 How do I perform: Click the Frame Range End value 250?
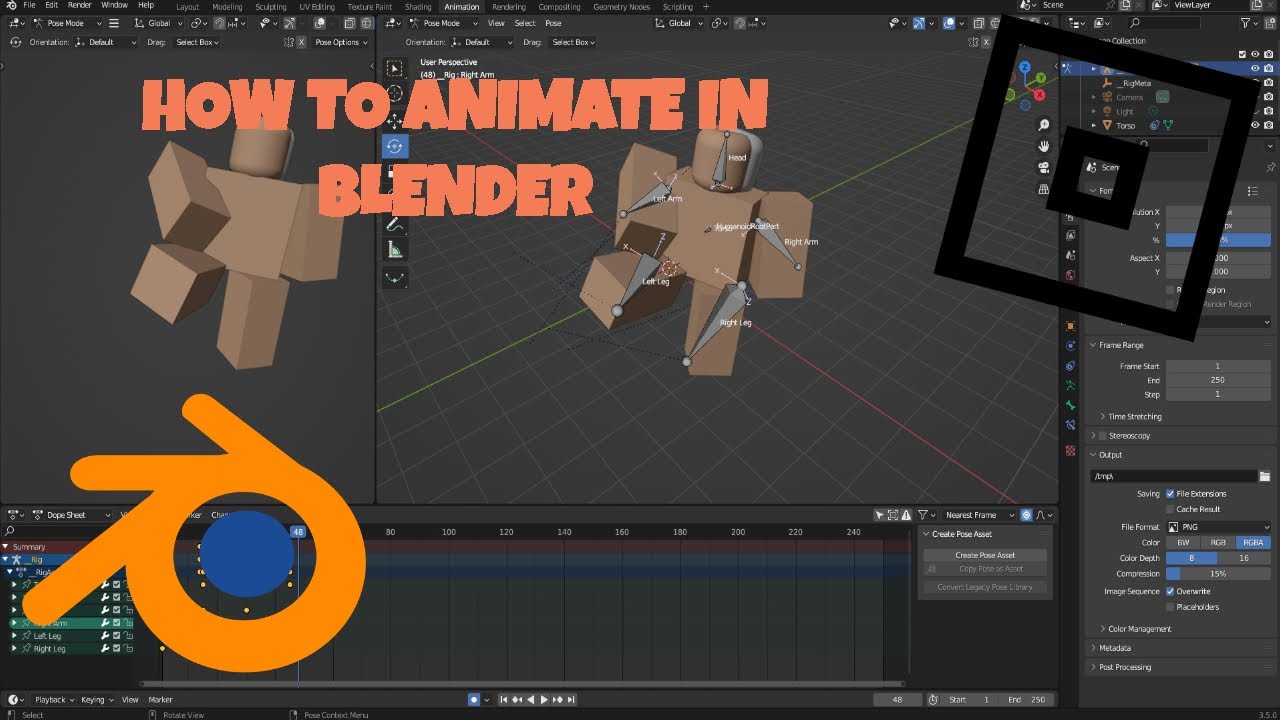(x=1218, y=380)
